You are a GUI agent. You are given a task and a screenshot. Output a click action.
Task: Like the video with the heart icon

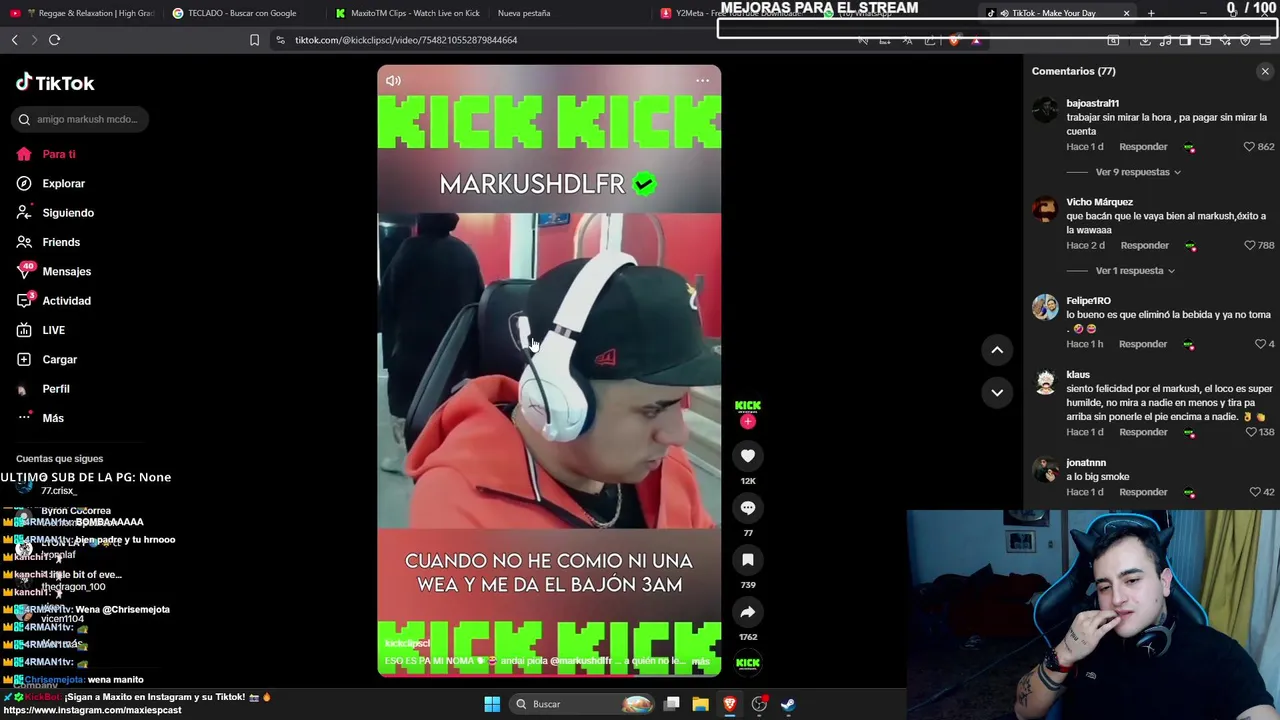tap(747, 456)
